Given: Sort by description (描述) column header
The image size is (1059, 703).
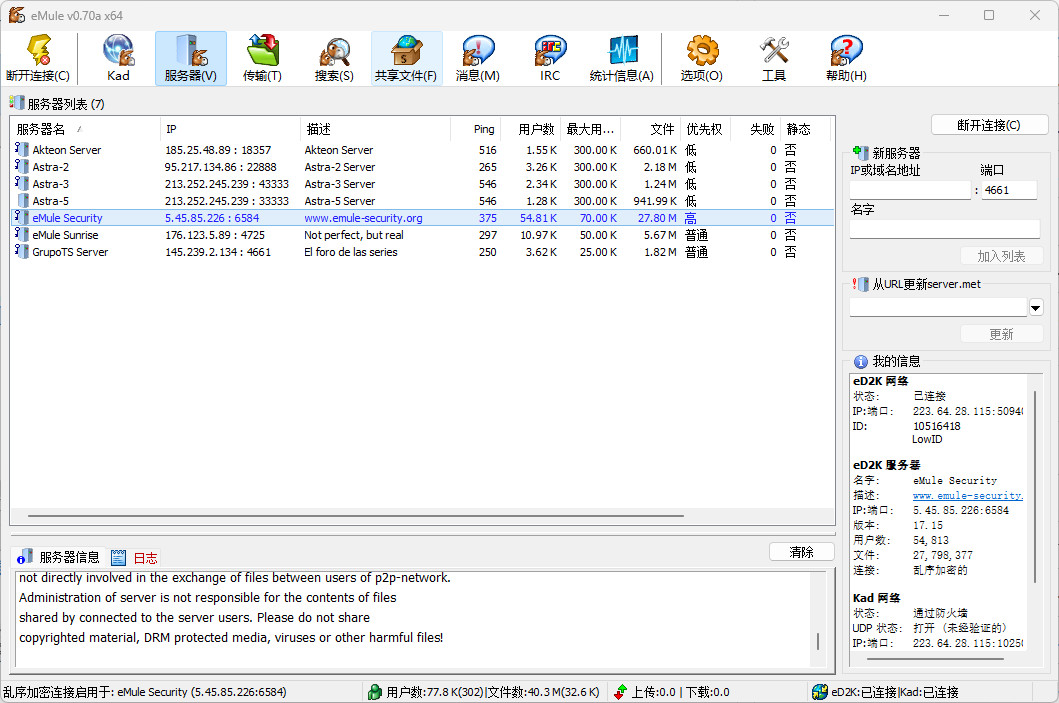Looking at the screenshot, I should 375,129.
